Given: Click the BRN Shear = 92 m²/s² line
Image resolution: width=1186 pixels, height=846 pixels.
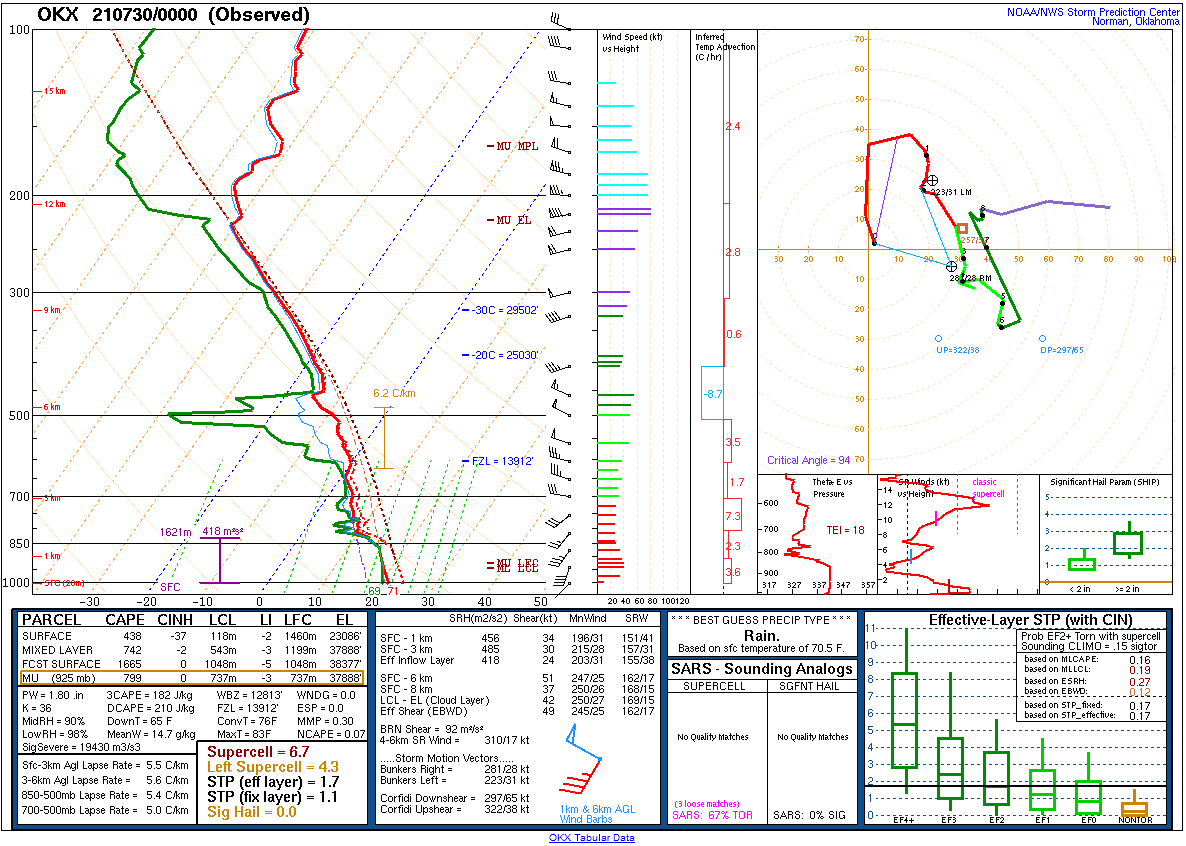Looking at the screenshot, I should [432, 729].
